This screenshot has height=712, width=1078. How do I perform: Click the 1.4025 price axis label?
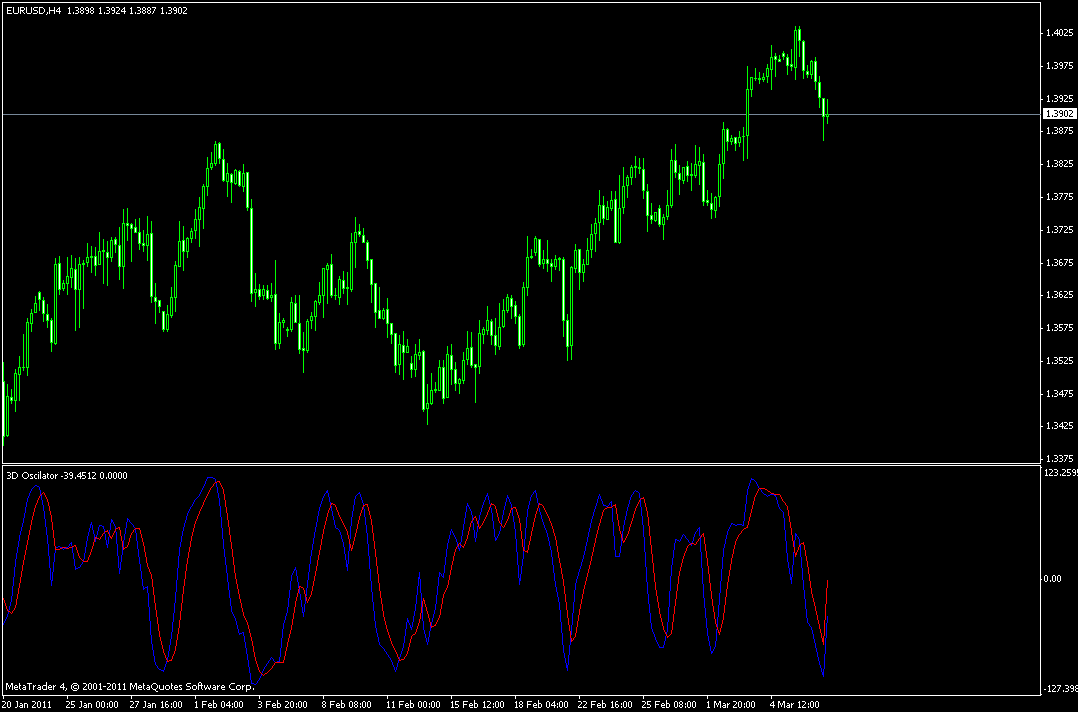pos(1059,32)
